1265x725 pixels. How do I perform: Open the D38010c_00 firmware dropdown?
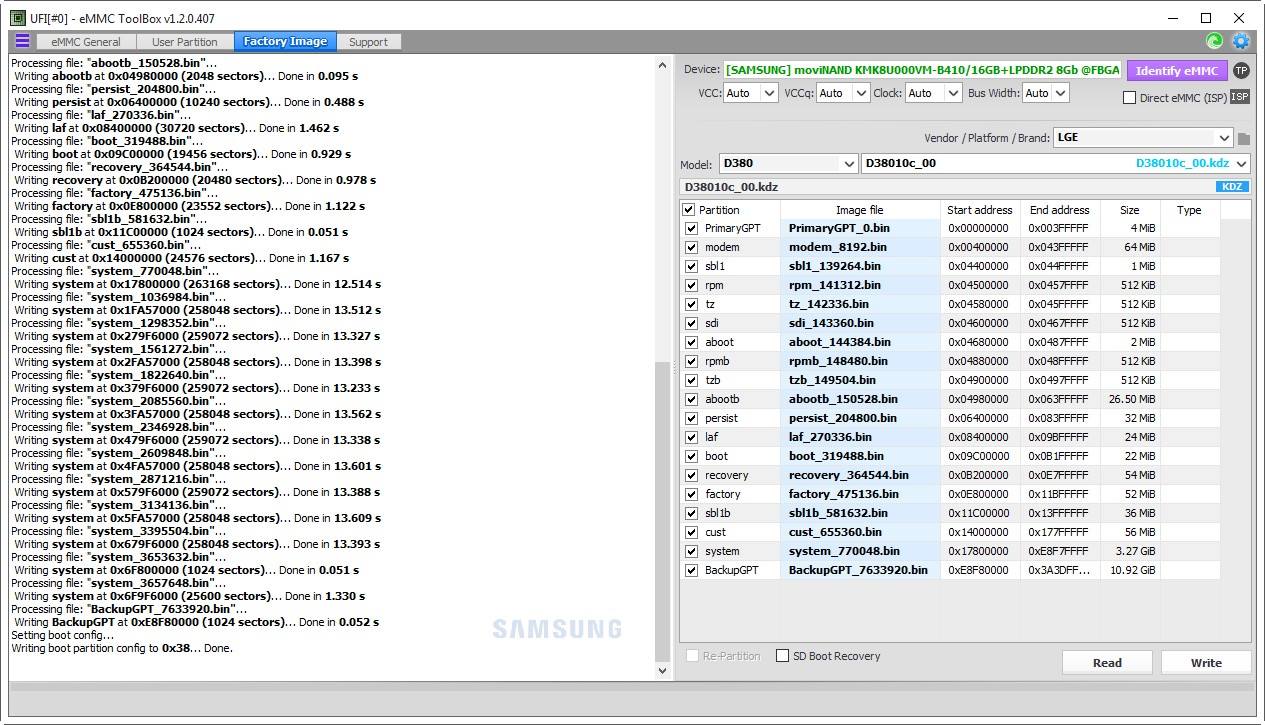[x=1056, y=163]
